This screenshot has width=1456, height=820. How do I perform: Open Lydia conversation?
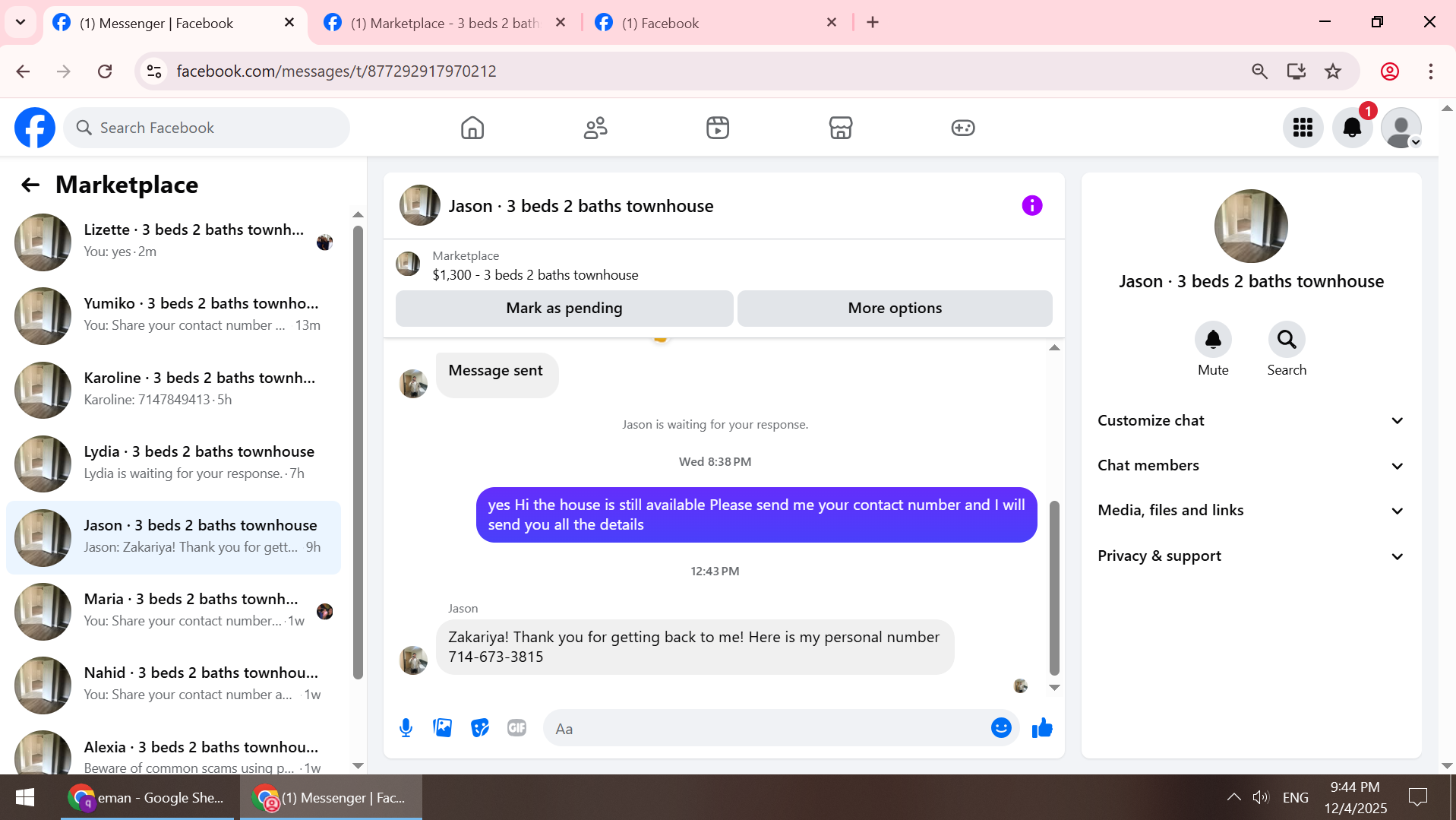click(x=174, y=464)
